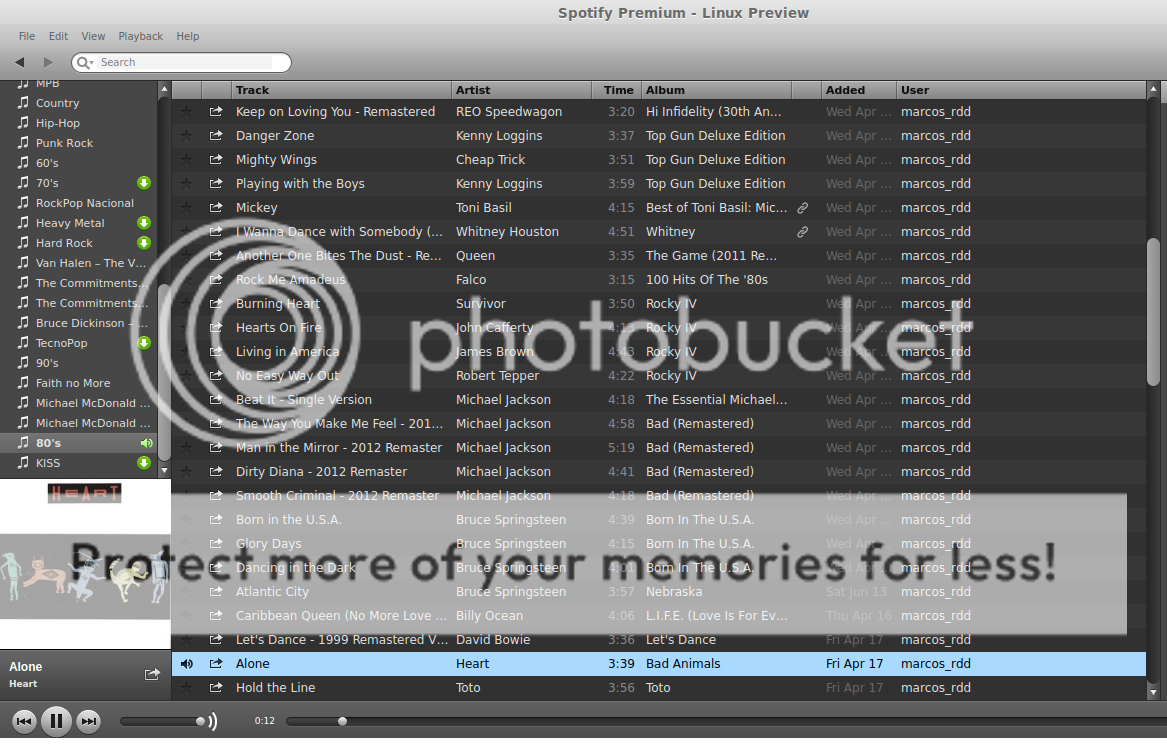This screenshot has height=751, width=1167.
Task: Click the forward navigation arrow
Action: (47, 62)
